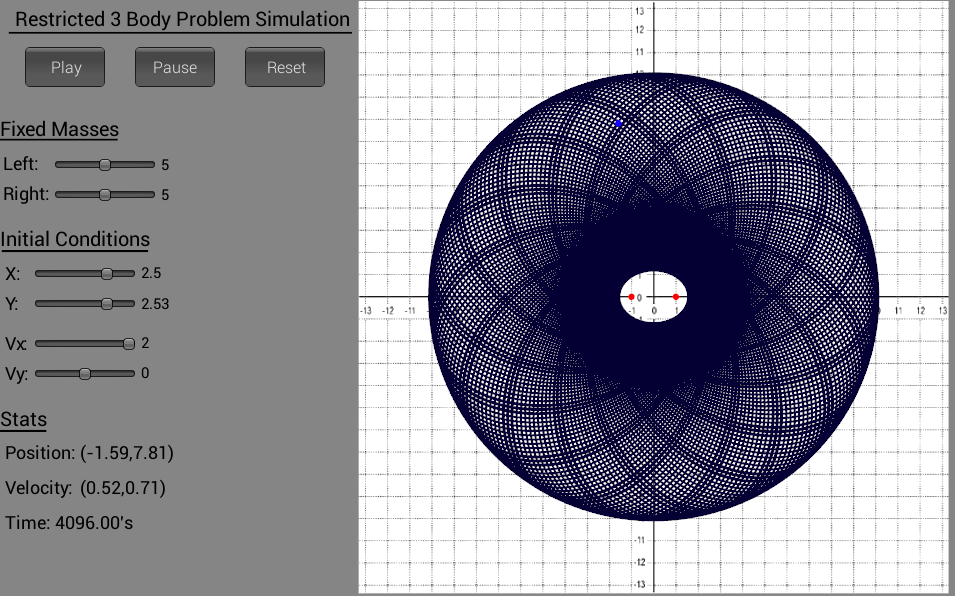This screenshot has height=596, width=955.
Task: Click the graph origin between the masses
Action: point(654,297)
